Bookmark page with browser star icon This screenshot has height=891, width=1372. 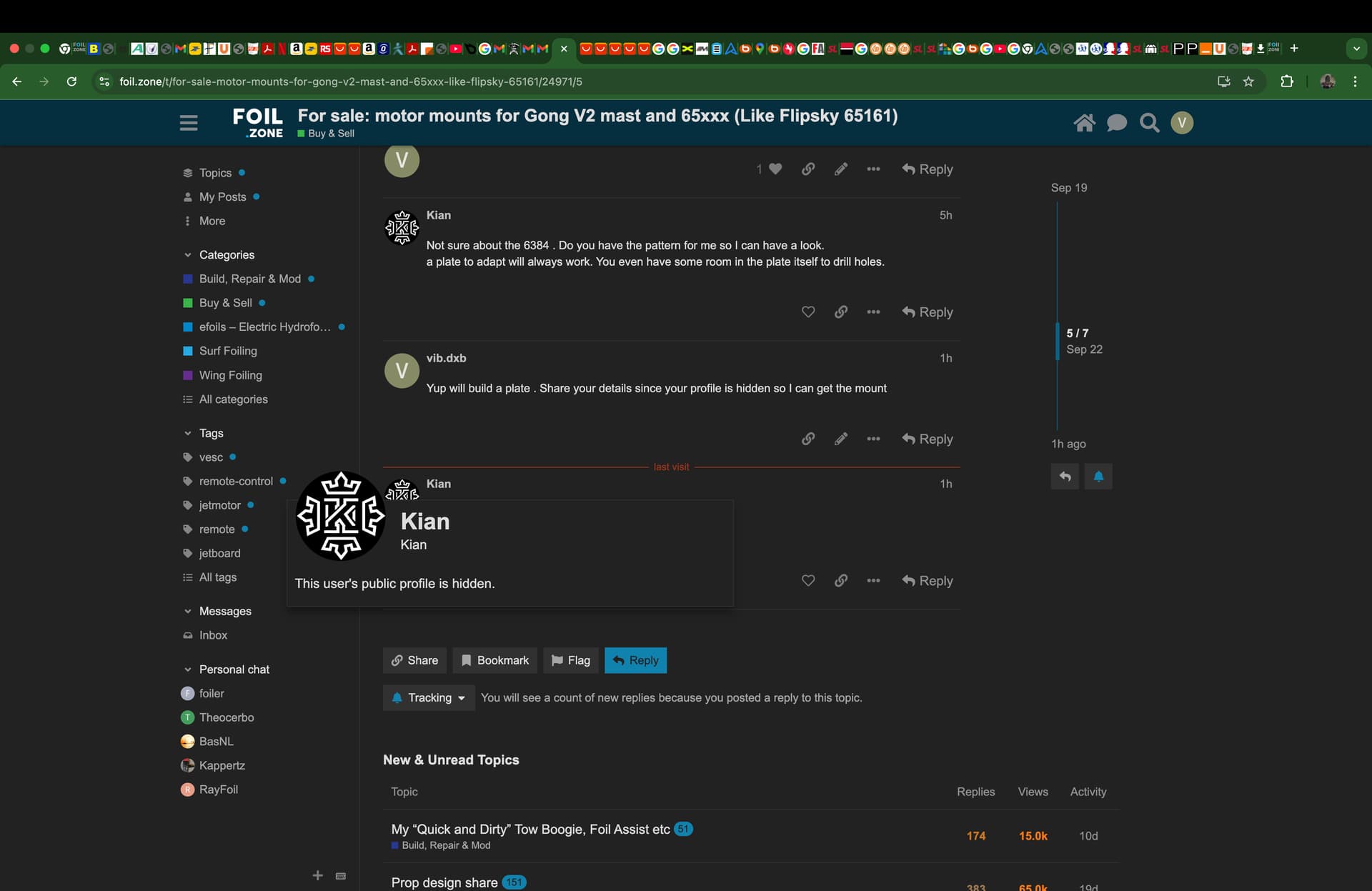click(x=1248, y=81)
